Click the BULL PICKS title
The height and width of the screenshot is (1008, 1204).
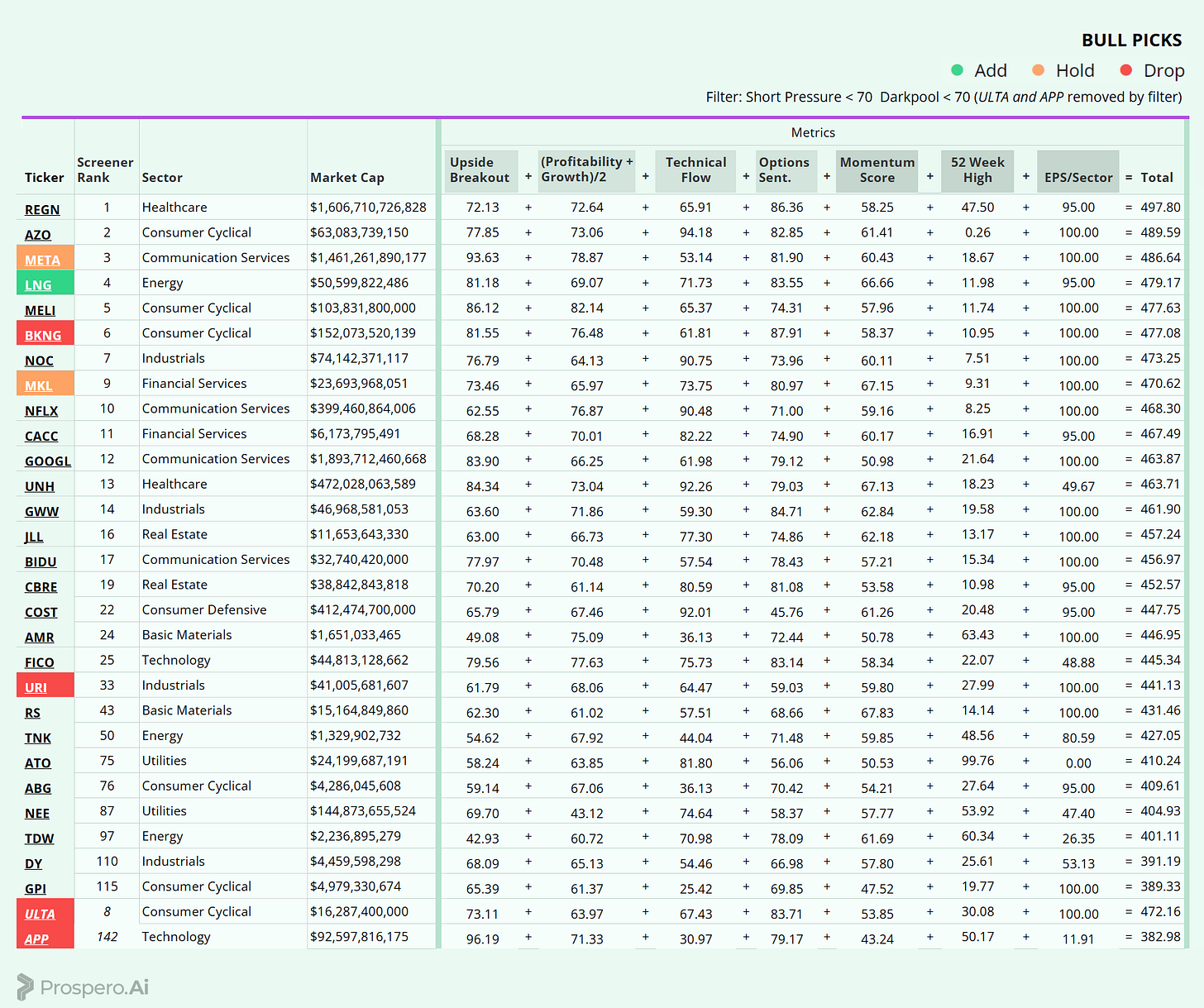point(1131,41)
